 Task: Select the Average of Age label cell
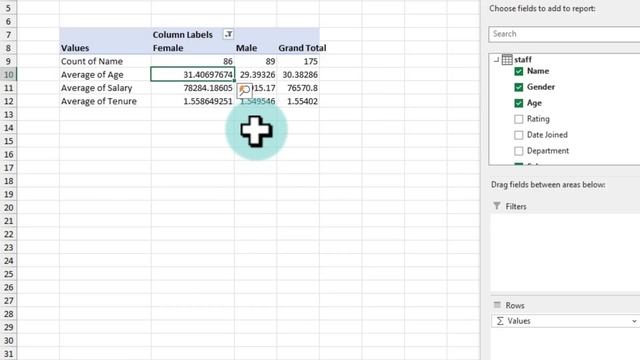105,75
